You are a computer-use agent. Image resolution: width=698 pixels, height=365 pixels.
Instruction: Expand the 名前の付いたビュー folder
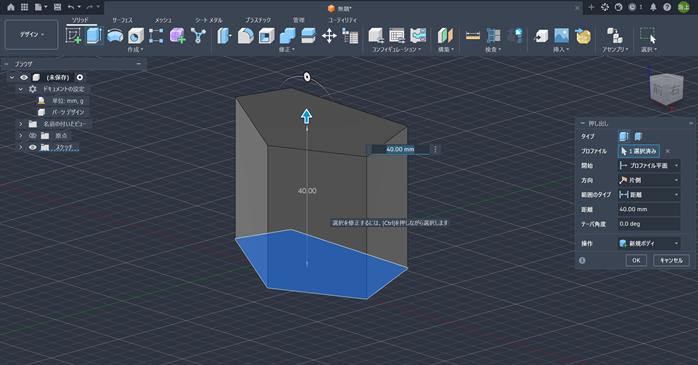coord(20,124)
